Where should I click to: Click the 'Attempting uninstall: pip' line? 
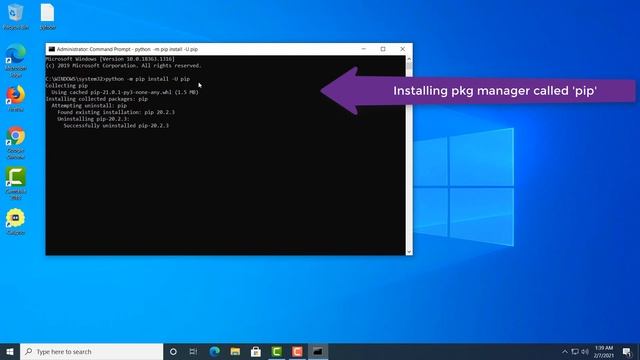pos(89,105)
